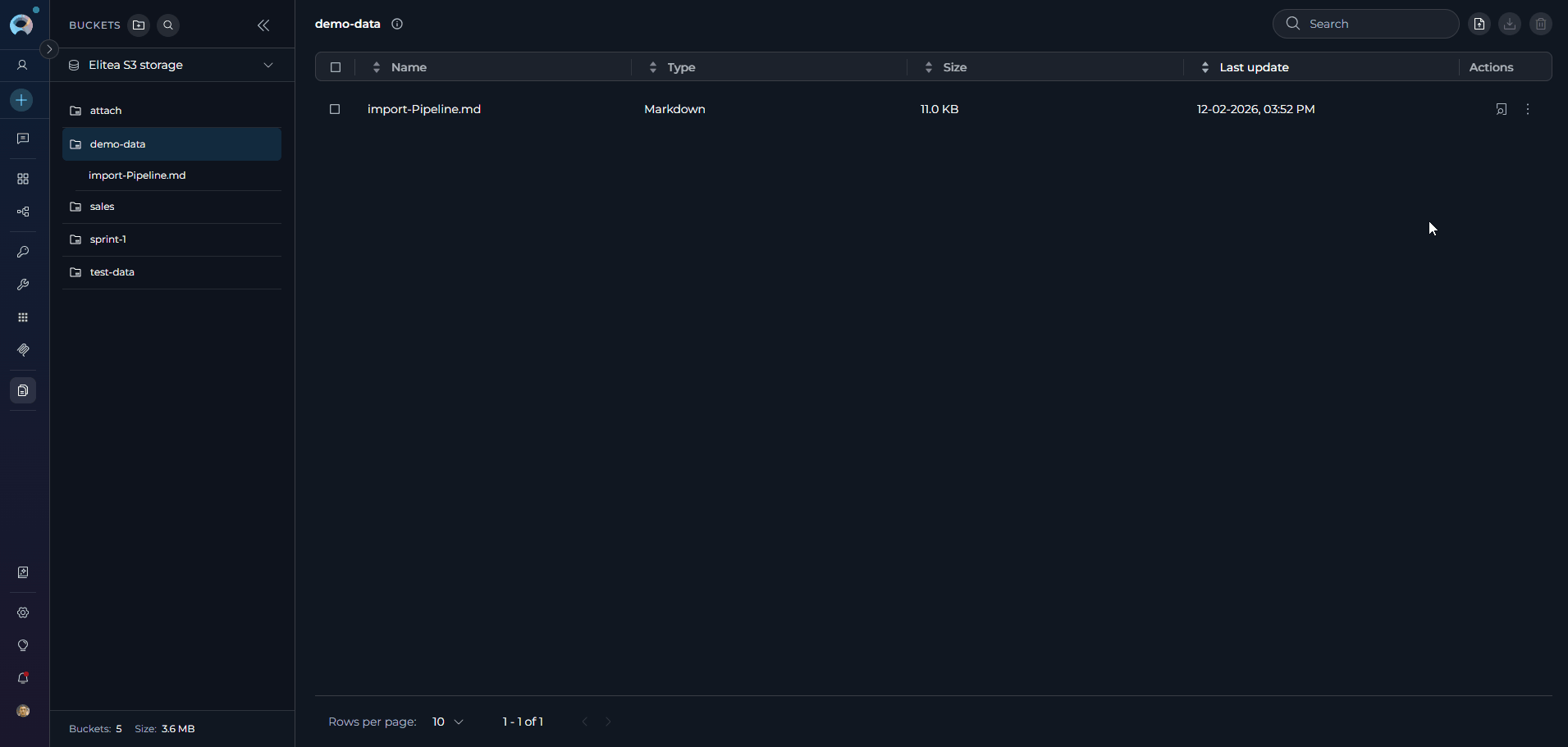1568x747 pixels.
Task: Create a new bucket with the folder-plus icon
Action: pos(139,25)
